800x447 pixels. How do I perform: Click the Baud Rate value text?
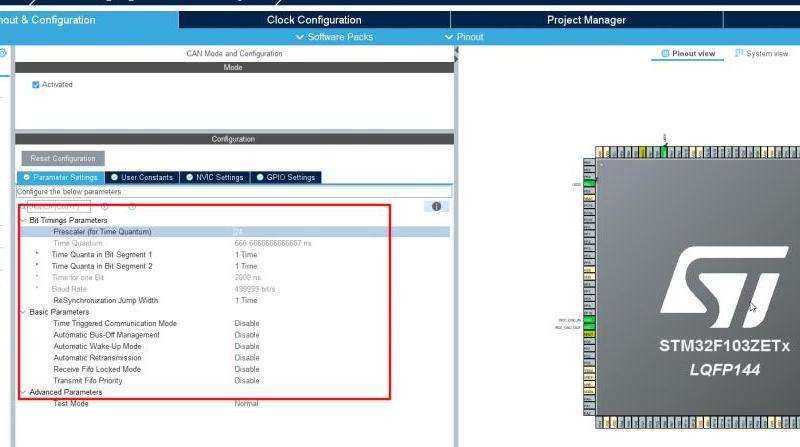tap(255, 289)
